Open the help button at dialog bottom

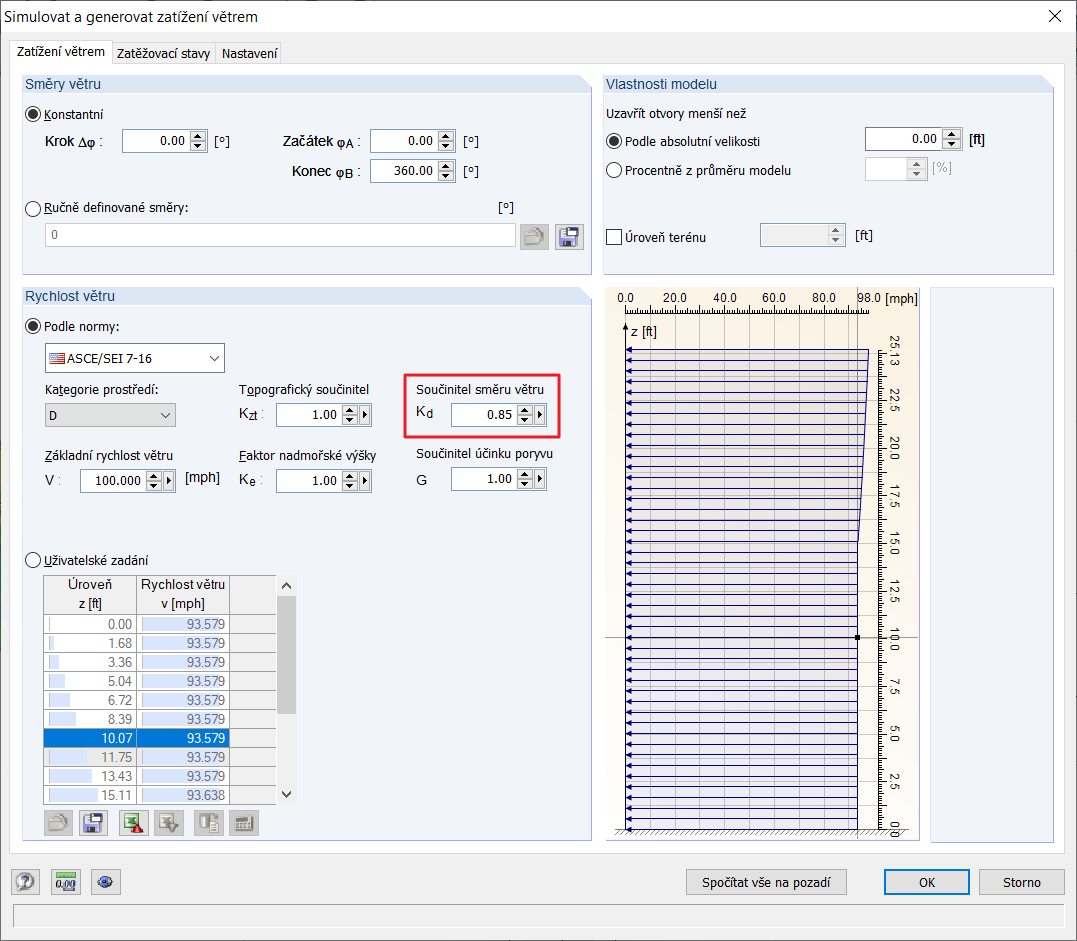click(25, 882)
